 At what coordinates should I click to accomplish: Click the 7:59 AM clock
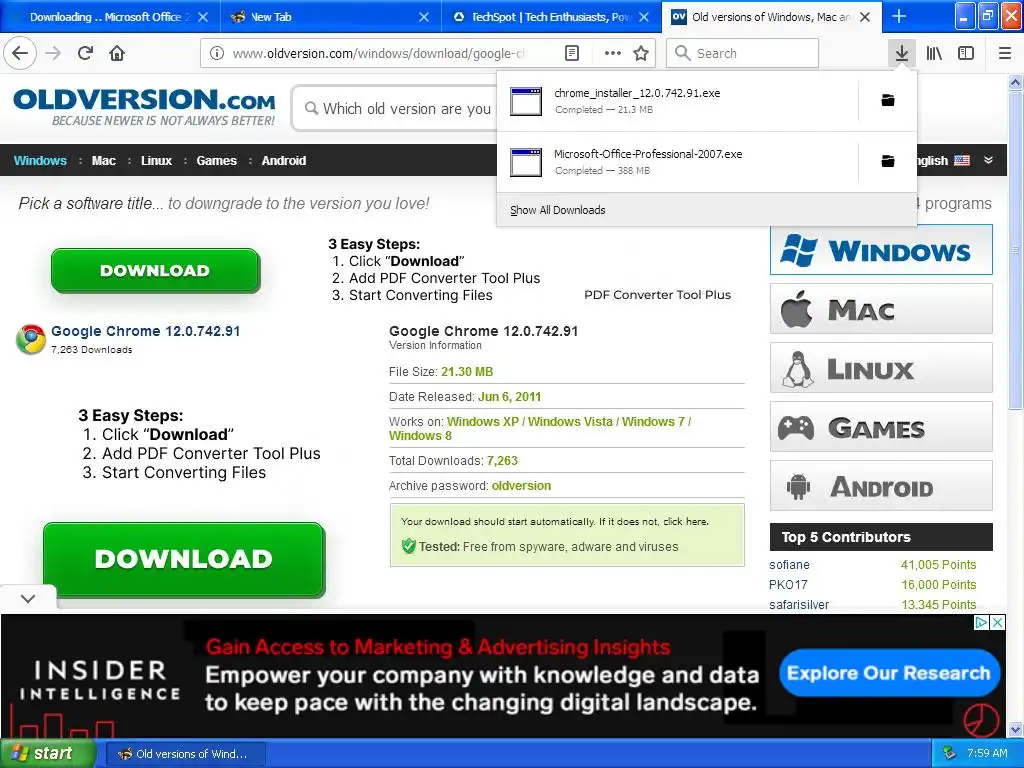click(x=987, y=753)
